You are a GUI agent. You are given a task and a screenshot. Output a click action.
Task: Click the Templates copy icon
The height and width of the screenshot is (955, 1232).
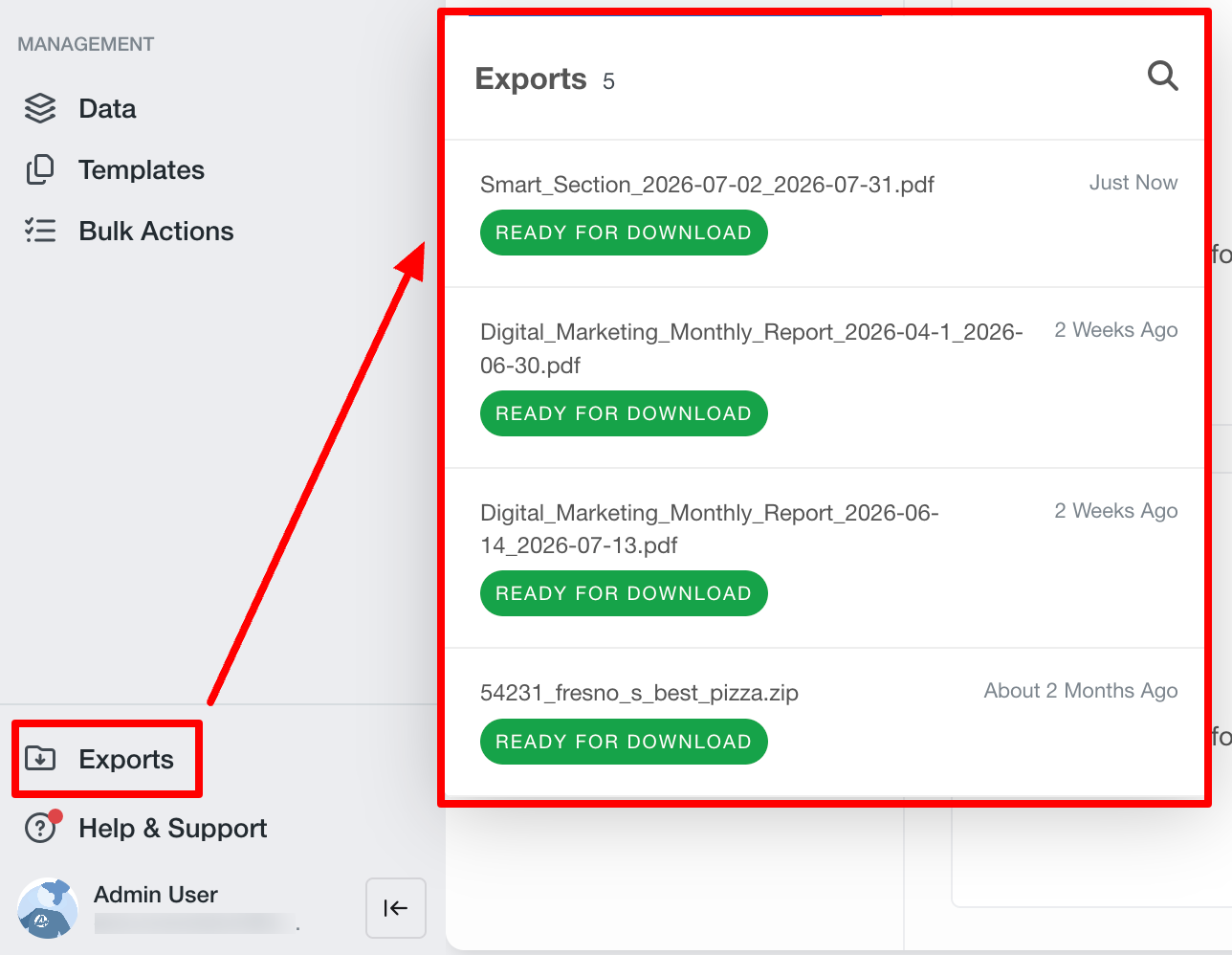click(x=40, y=169)
